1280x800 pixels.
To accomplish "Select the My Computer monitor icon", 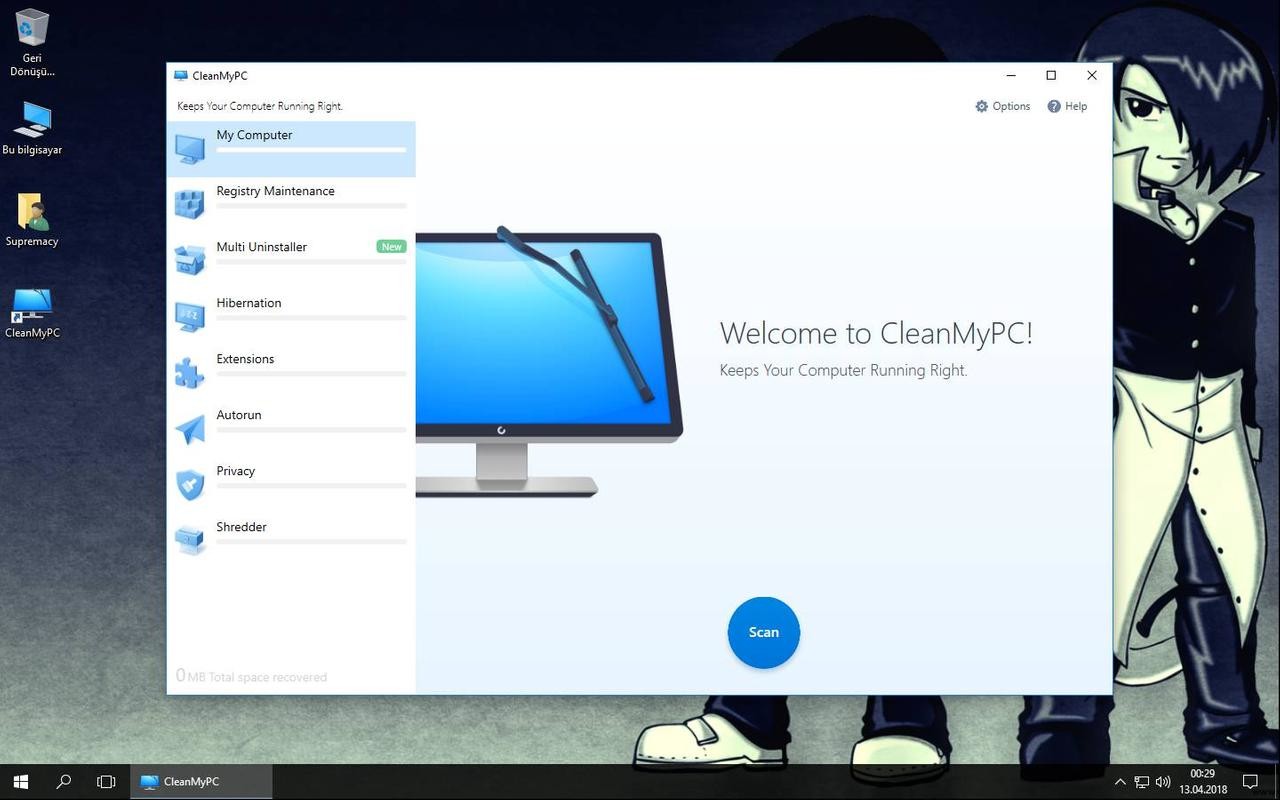I will 190,149.
